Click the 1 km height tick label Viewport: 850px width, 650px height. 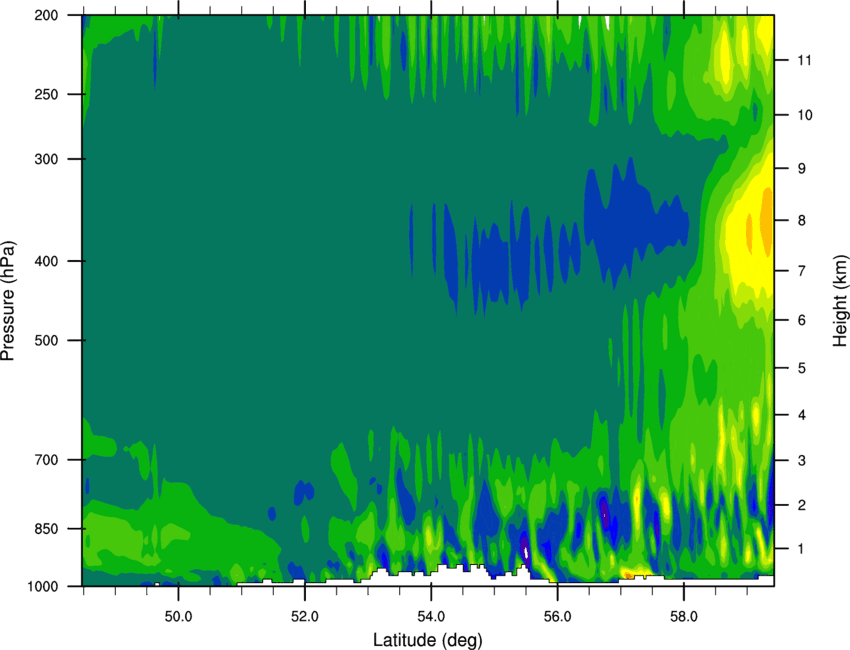(x=802, y=549)
